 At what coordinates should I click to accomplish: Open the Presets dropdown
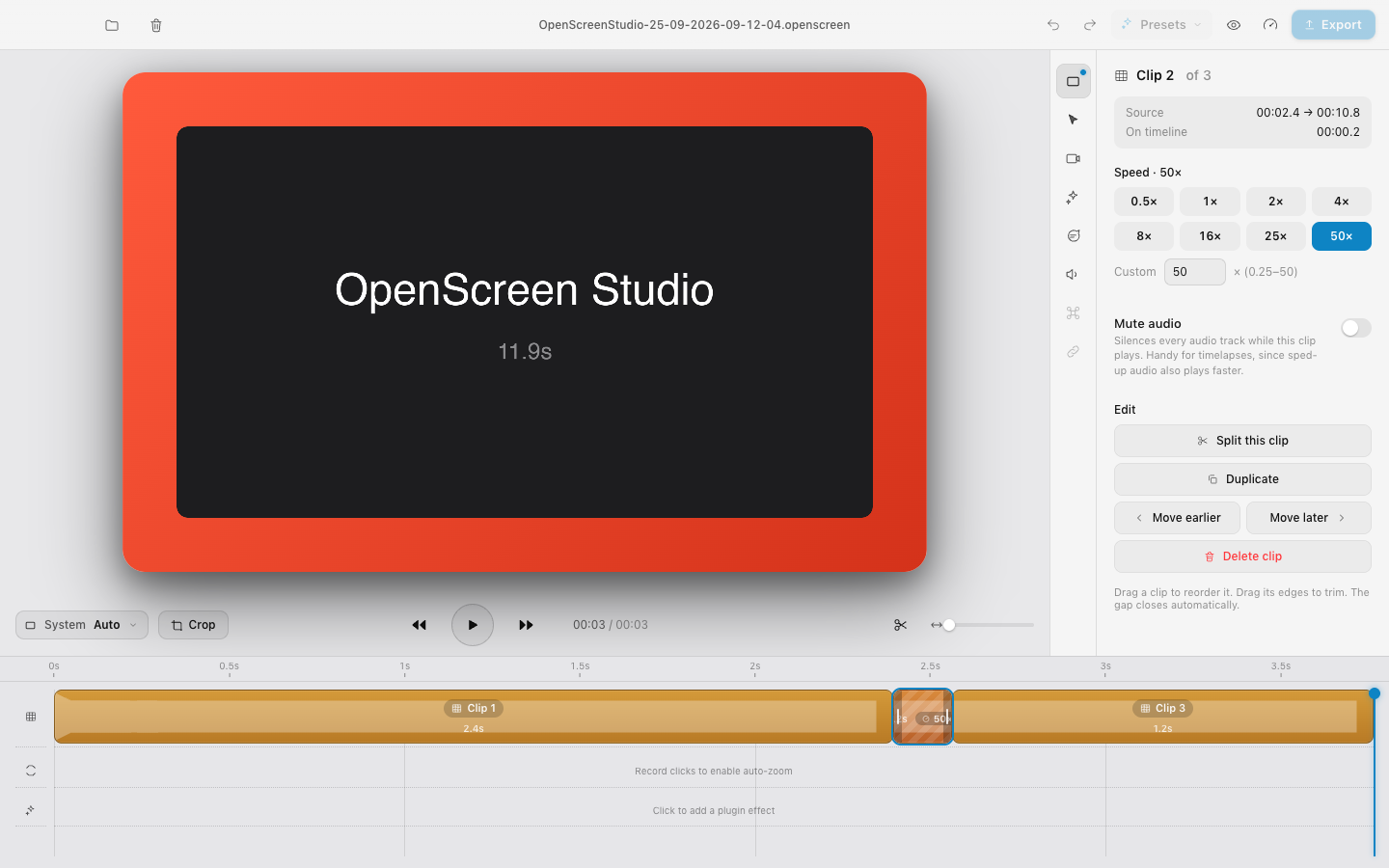(1163, 25)
